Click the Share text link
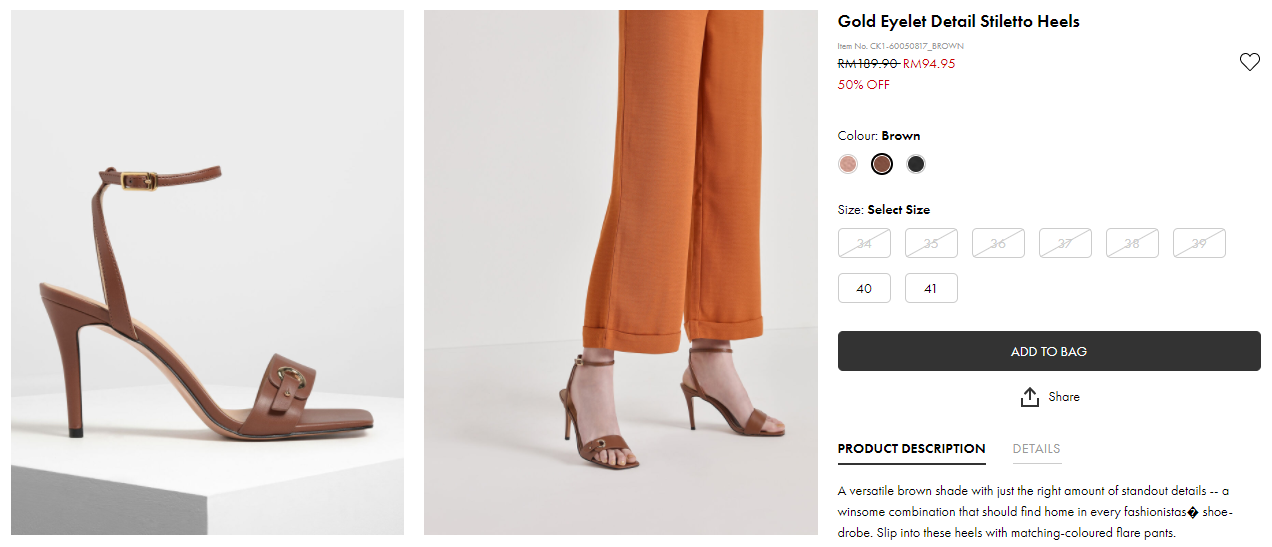This screenshot has height=547, width=1272. tap(1064, 397)
